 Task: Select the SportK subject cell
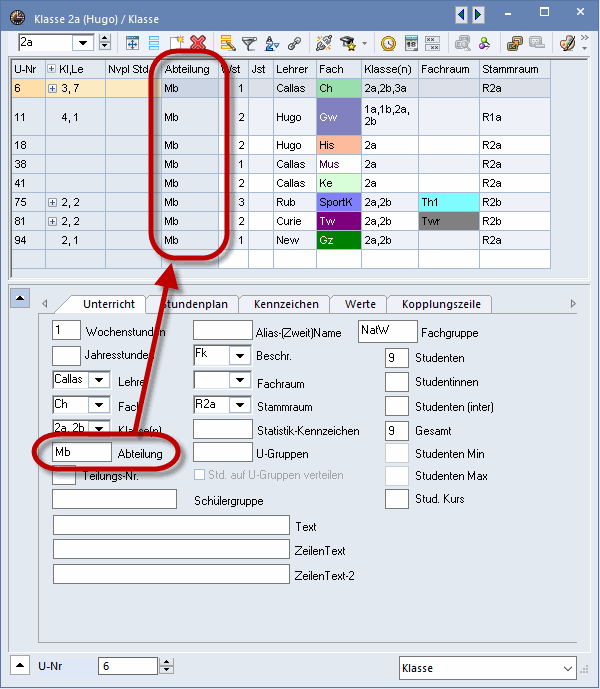(339, 202)
